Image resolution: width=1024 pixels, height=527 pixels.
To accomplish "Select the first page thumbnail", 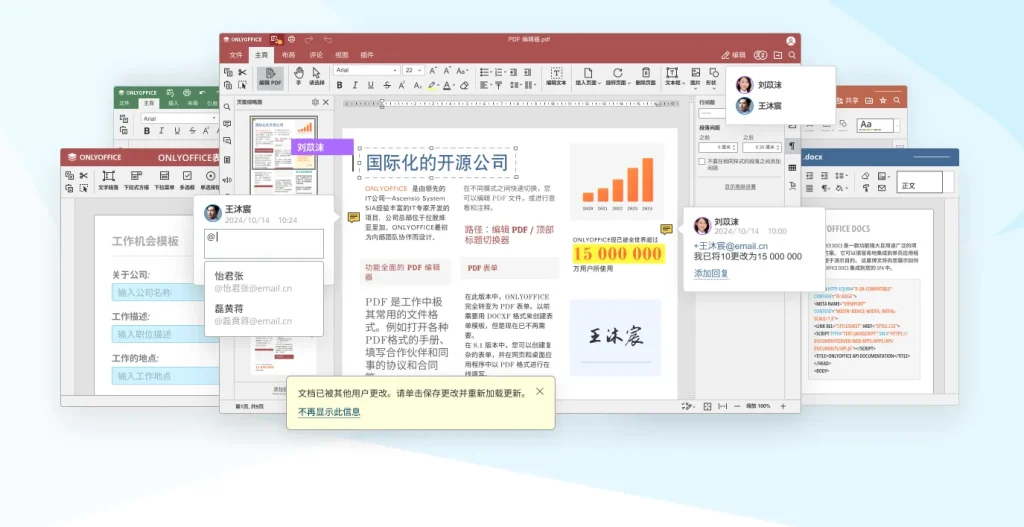I will tap(283, 143).
